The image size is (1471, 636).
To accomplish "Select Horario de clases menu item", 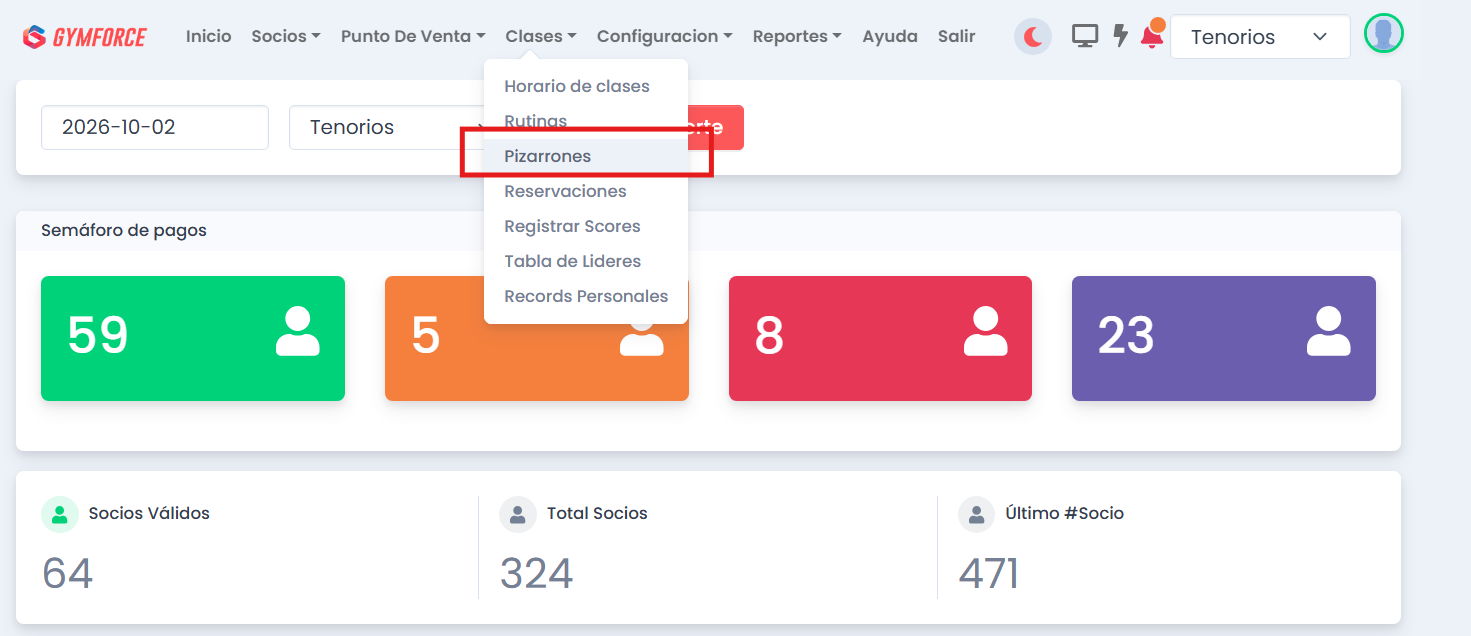I will point(586,86).
